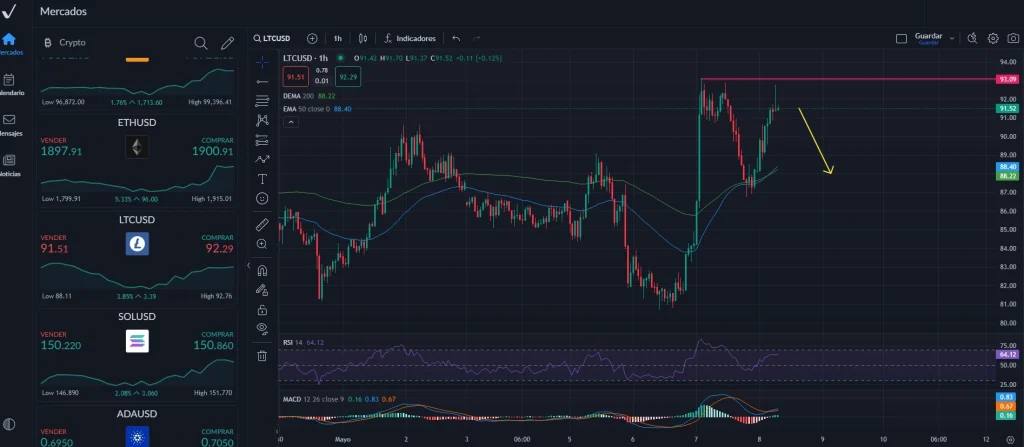Select the EMA 50 close indicator legend
Image resolution: width=1024 pixels, height=447 pixels.
317,109
